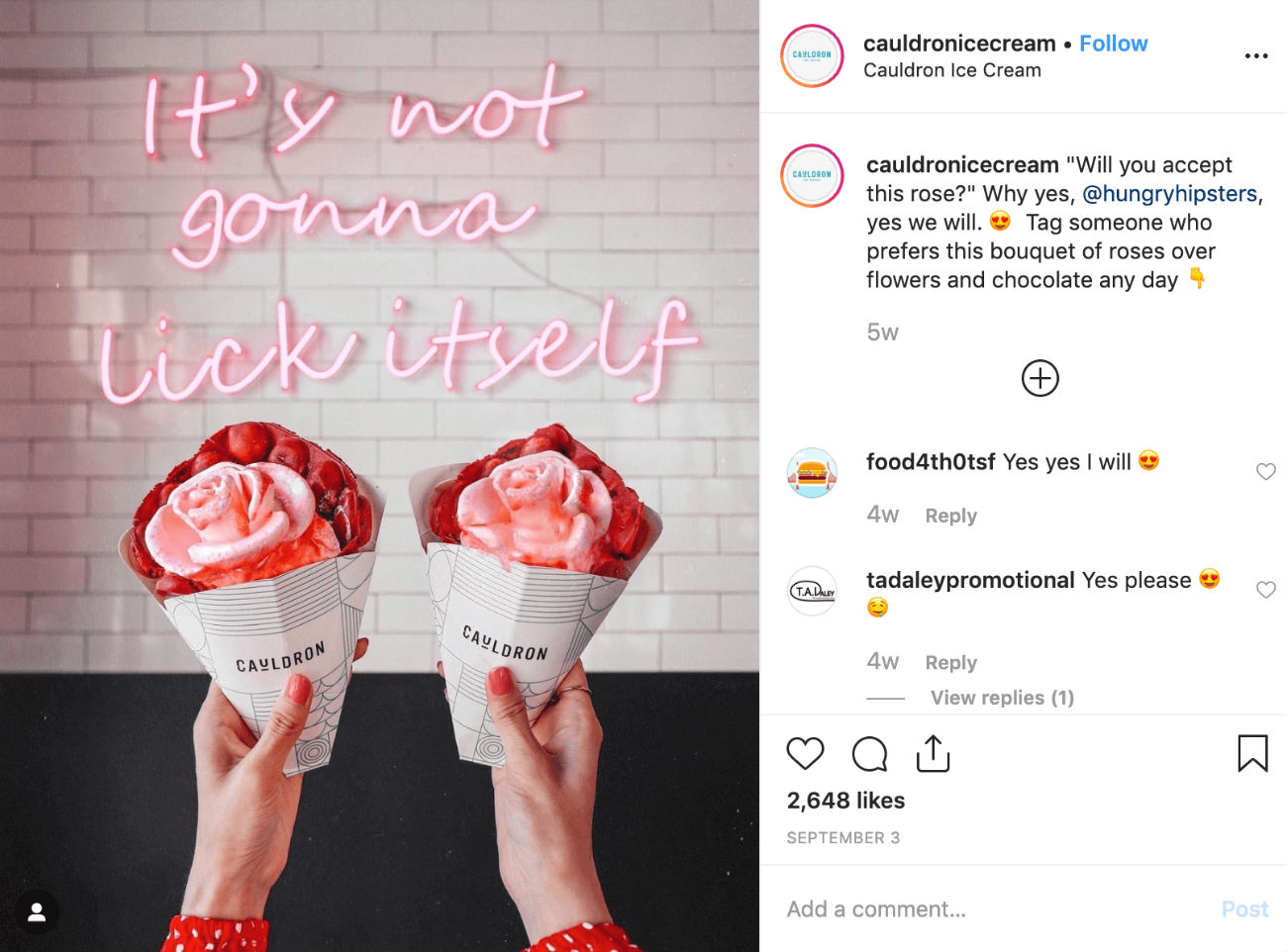Open the @hungryhipsters mention link
The image size is (1287, 952).
pyautogui.click(x=1169, y=194)
